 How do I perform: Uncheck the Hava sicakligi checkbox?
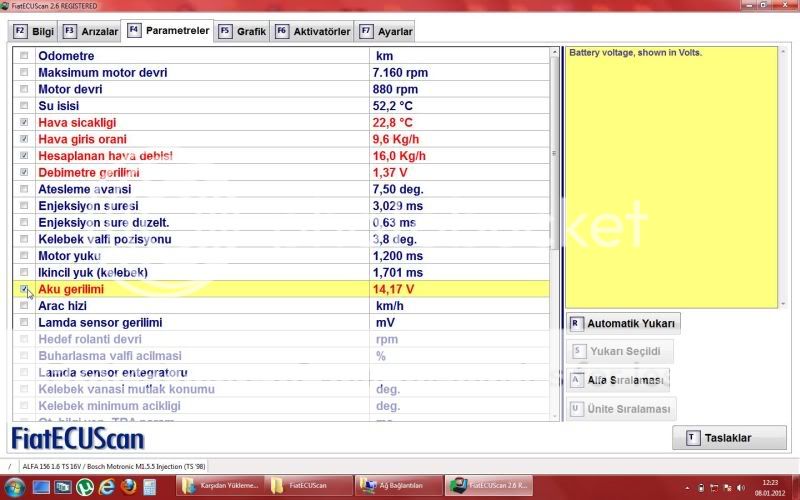point(24,122)
